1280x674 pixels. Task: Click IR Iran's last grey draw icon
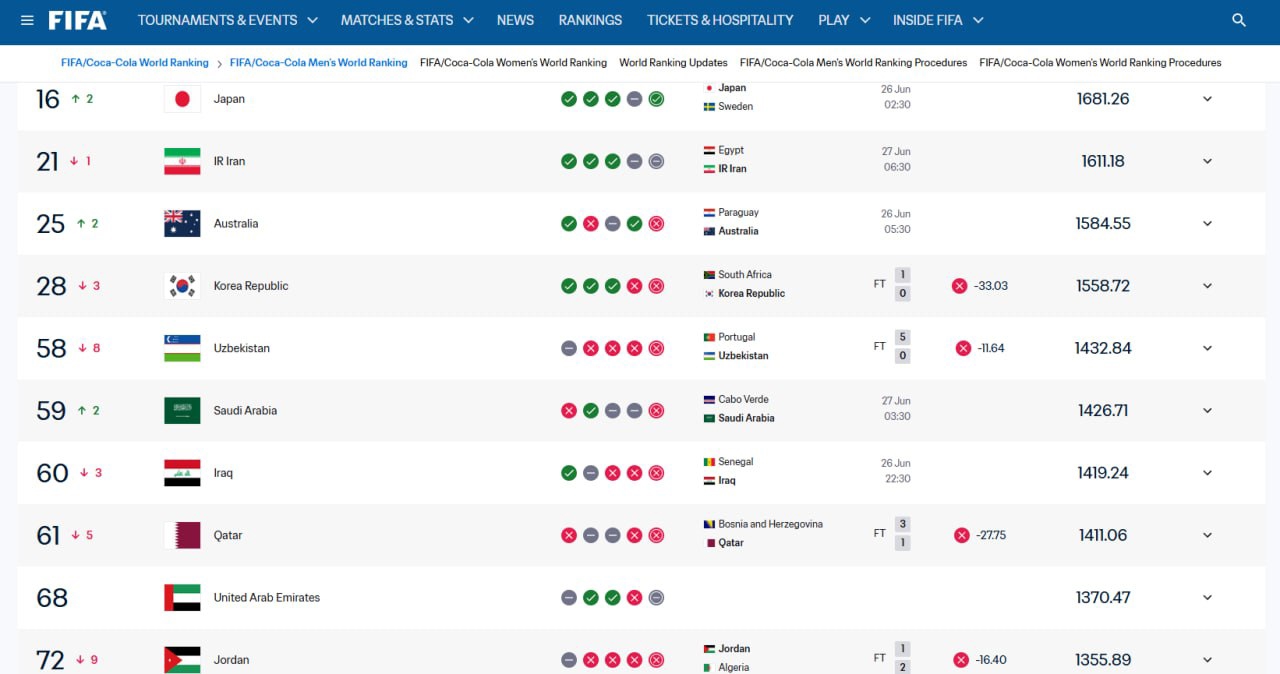(x=656, y=161)
